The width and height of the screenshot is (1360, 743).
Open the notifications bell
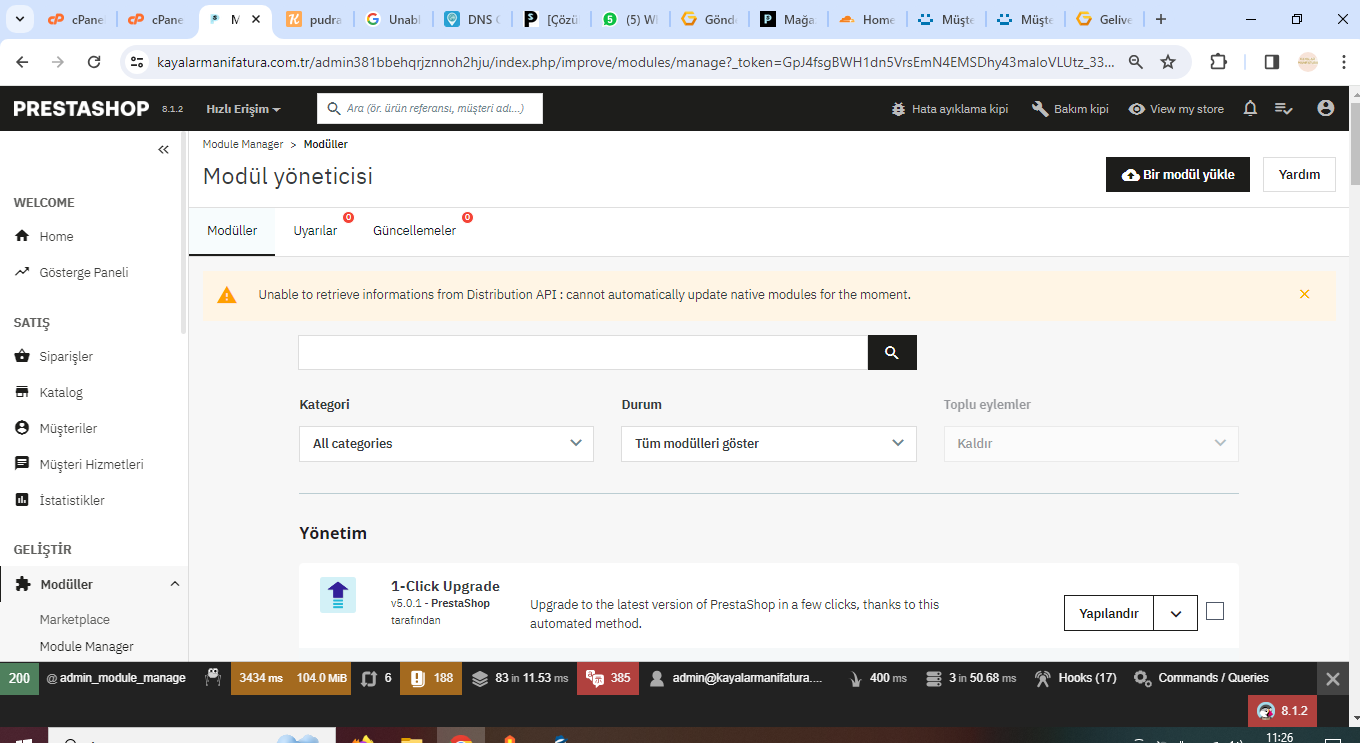pyautogui.click(x=1250, y=108)
